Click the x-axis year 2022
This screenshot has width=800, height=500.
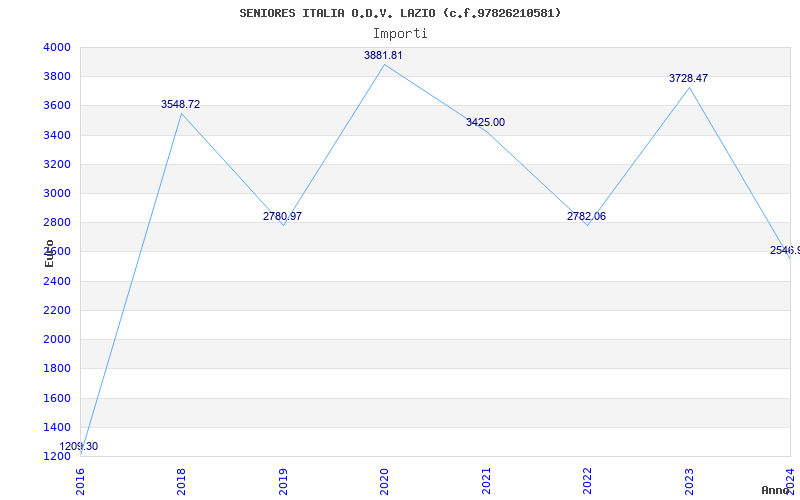[587, 482]
